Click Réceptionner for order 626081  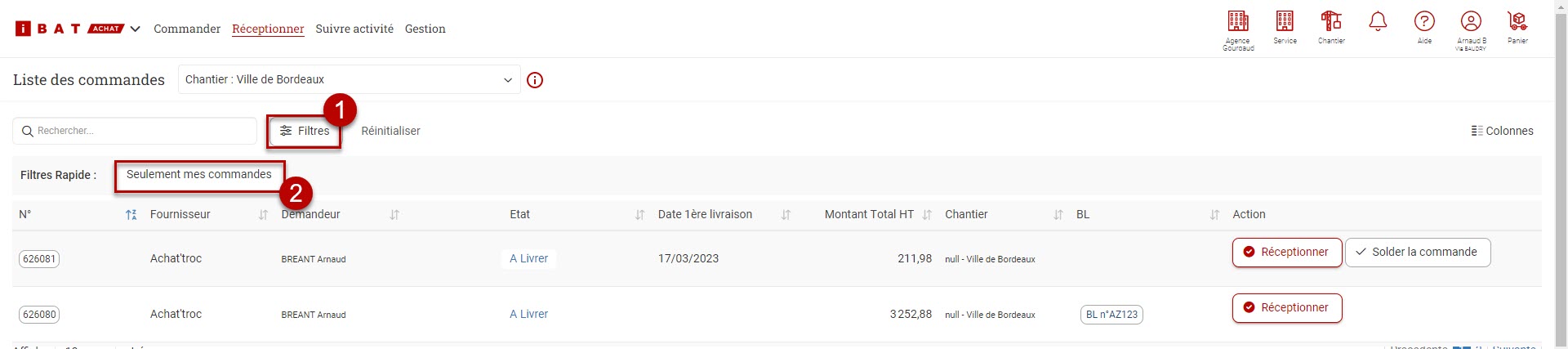(1287, 252)
